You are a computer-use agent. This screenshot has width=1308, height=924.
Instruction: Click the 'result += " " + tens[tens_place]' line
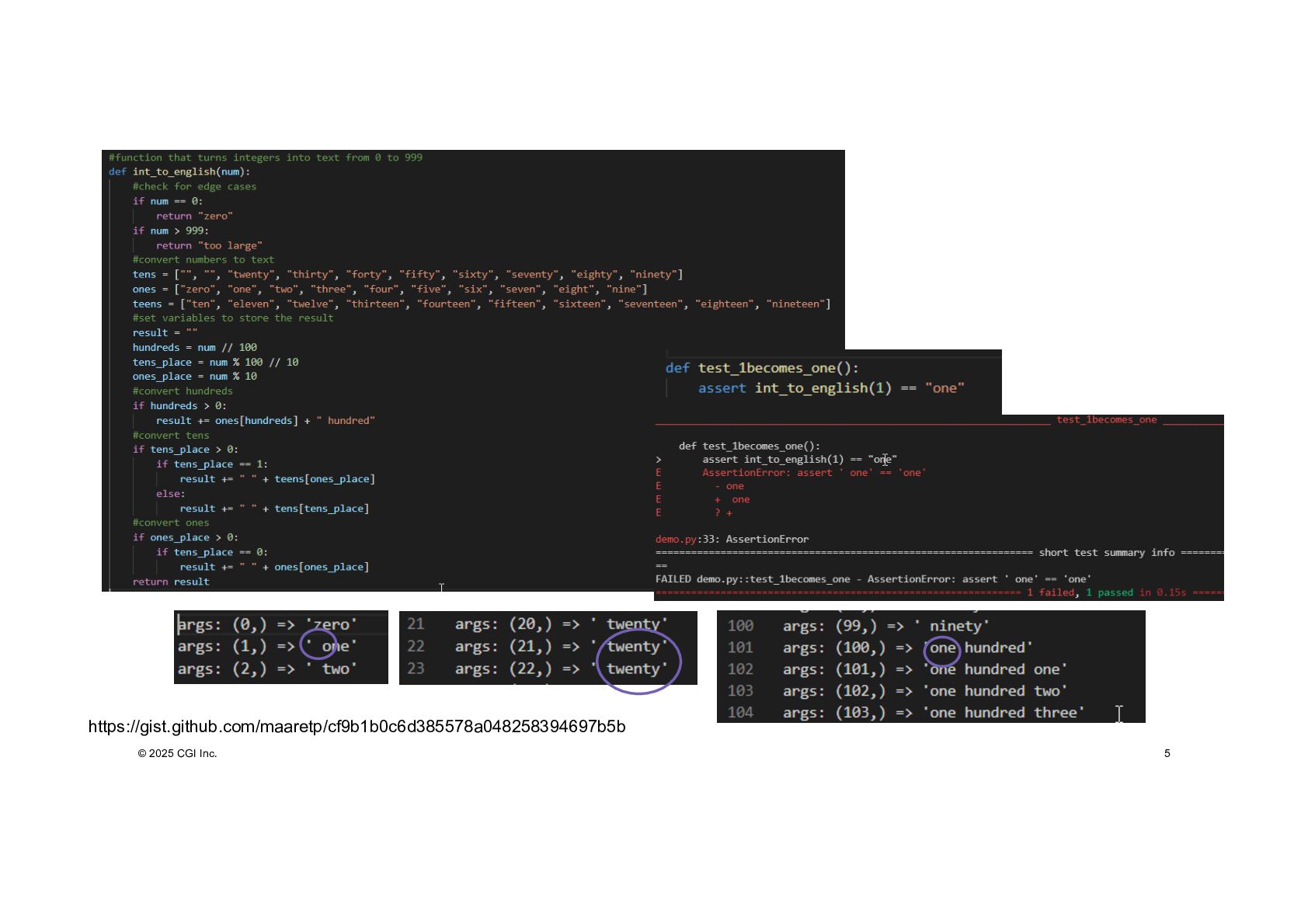(x=274, y=509)
